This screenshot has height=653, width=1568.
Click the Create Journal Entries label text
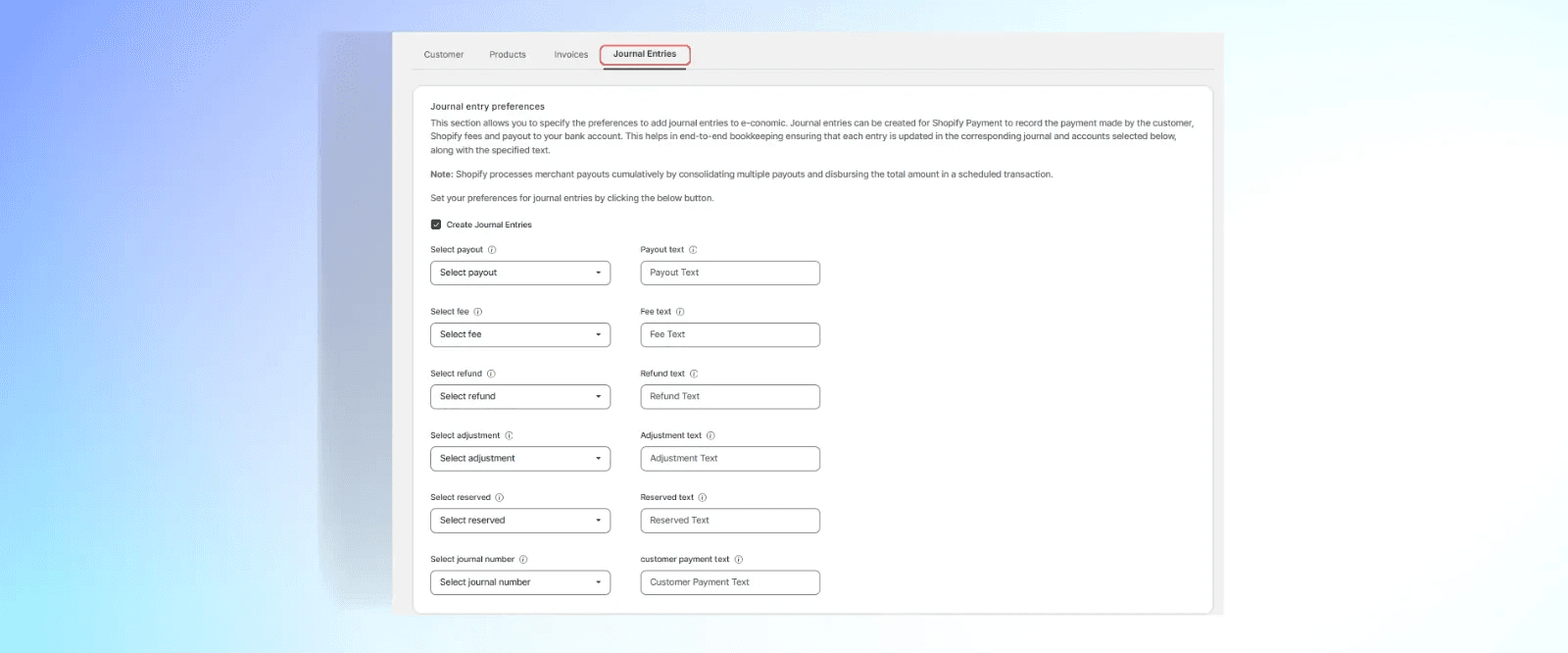489,225
